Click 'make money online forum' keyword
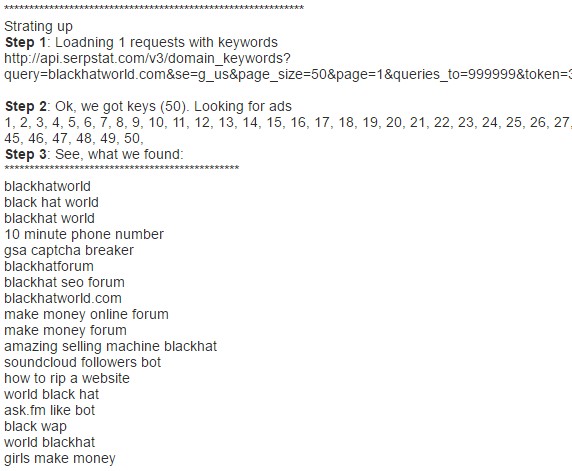This screenshot has width=572, height=471. point(86,314)
